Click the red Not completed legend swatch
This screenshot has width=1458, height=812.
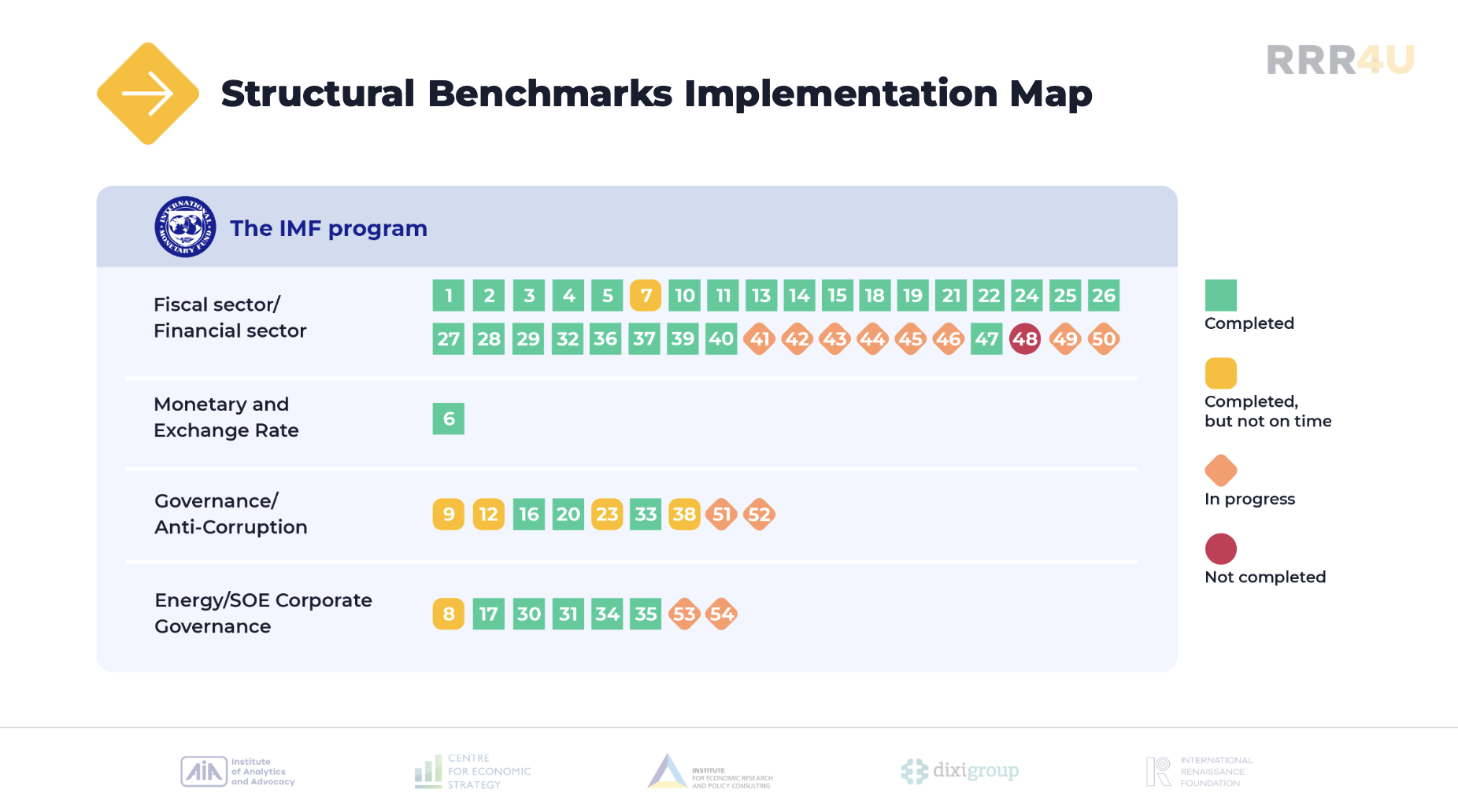pos(1220,548)
